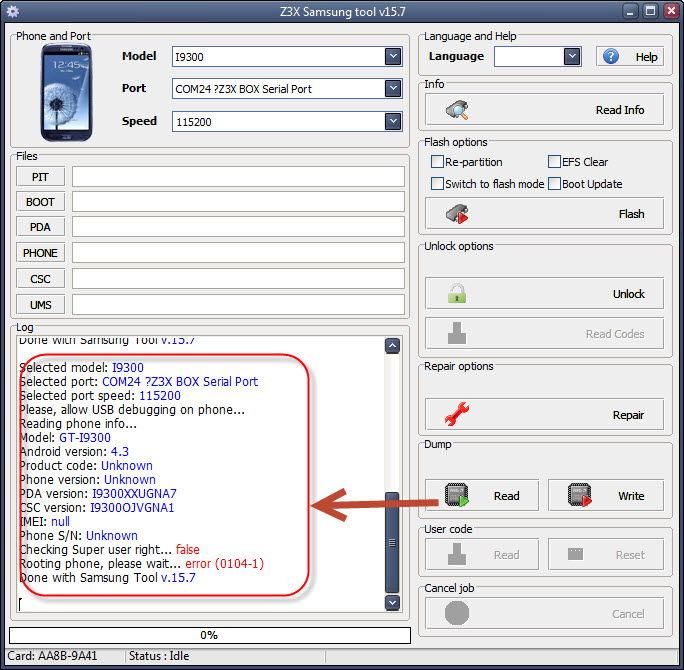The height and width of the screenshot is (670, 684).
Task: Open the Speed dropdown arrow
Action: click(393, 121)
